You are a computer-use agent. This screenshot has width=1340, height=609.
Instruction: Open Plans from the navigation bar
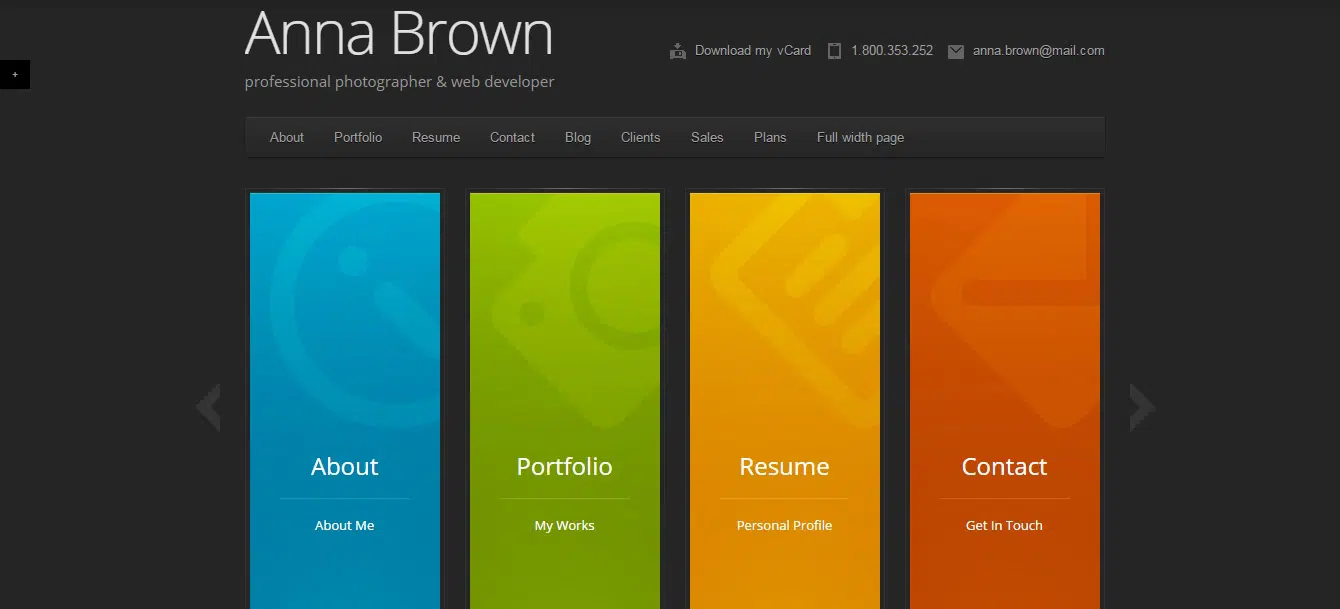[x=770, y=137]
